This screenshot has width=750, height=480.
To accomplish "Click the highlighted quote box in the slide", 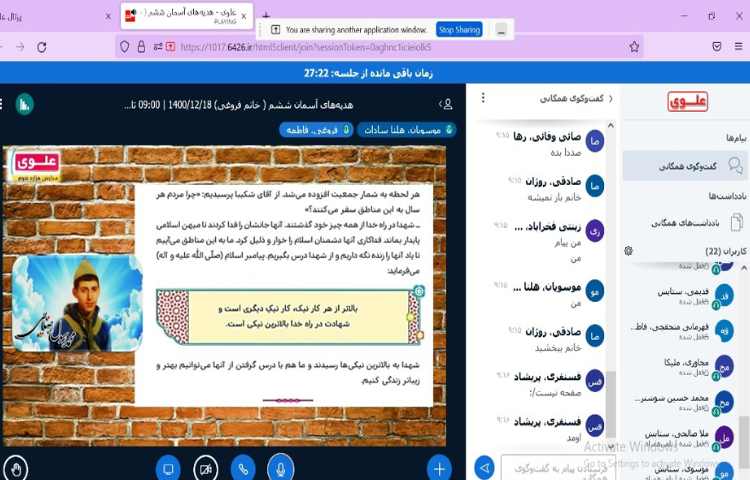I will pos(287,316).
